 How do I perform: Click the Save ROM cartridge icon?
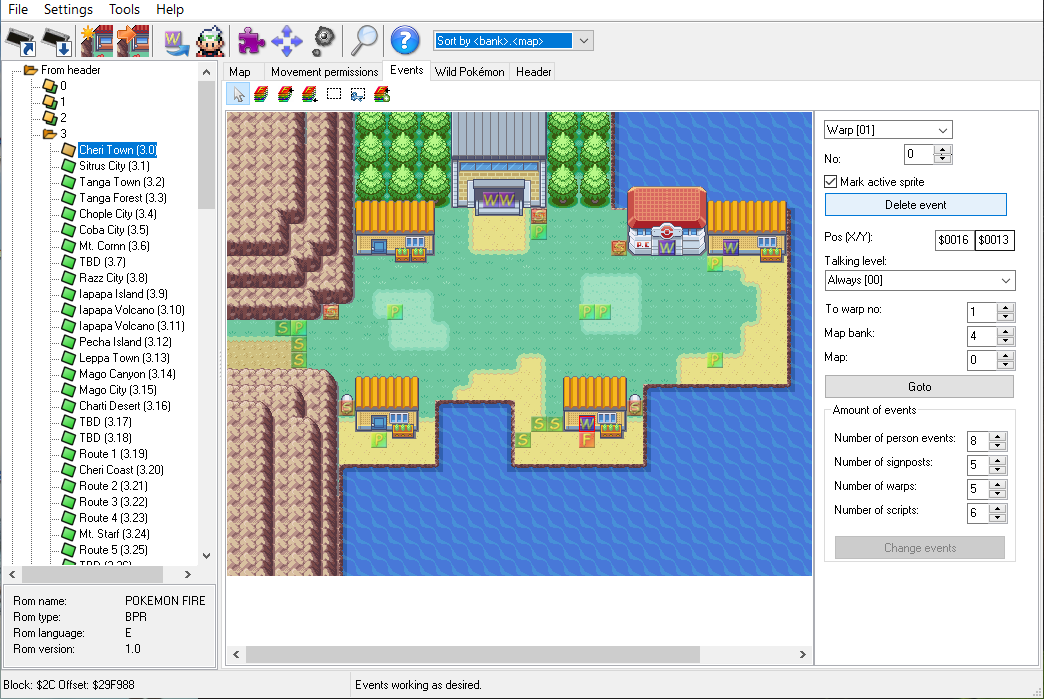coord(57,41)
